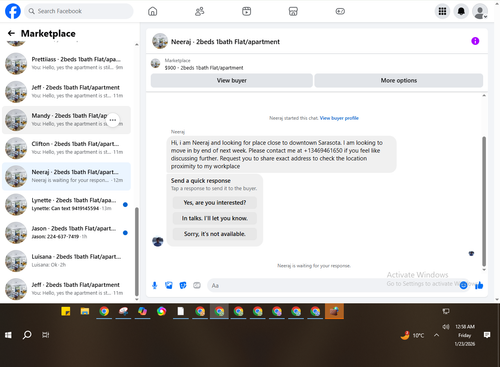Open Luisana conversation in the list
The image size is (500, 367).
(x=66, y=261)
